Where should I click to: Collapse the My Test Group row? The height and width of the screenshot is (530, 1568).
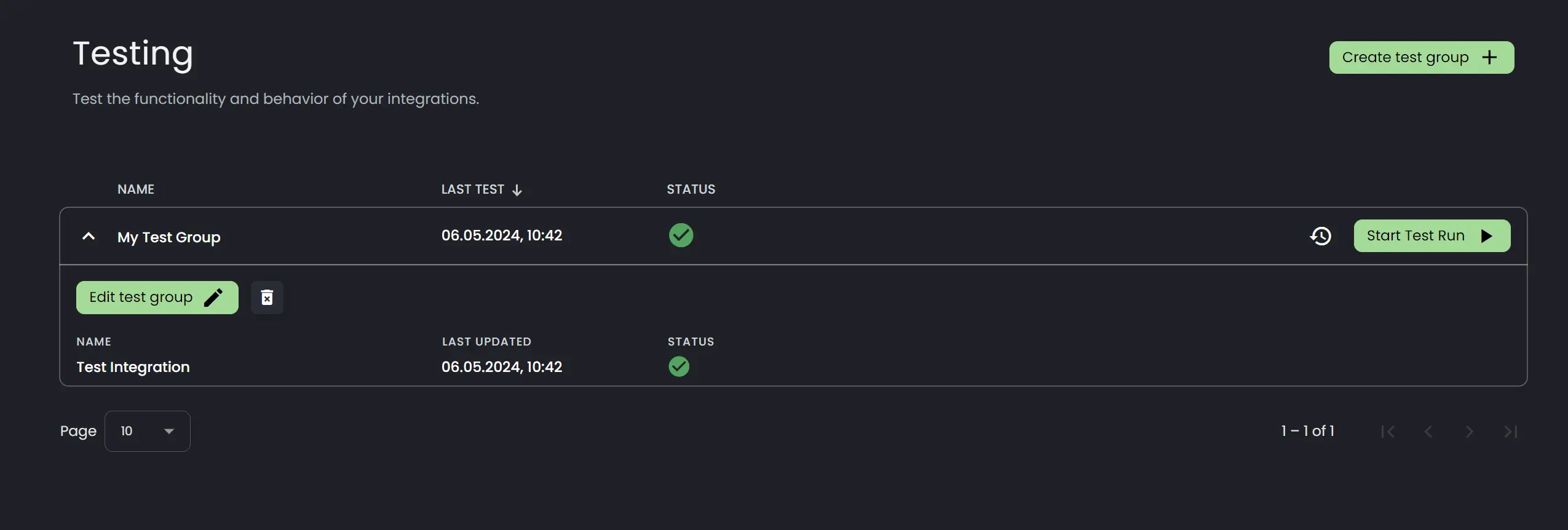(89, 236)
